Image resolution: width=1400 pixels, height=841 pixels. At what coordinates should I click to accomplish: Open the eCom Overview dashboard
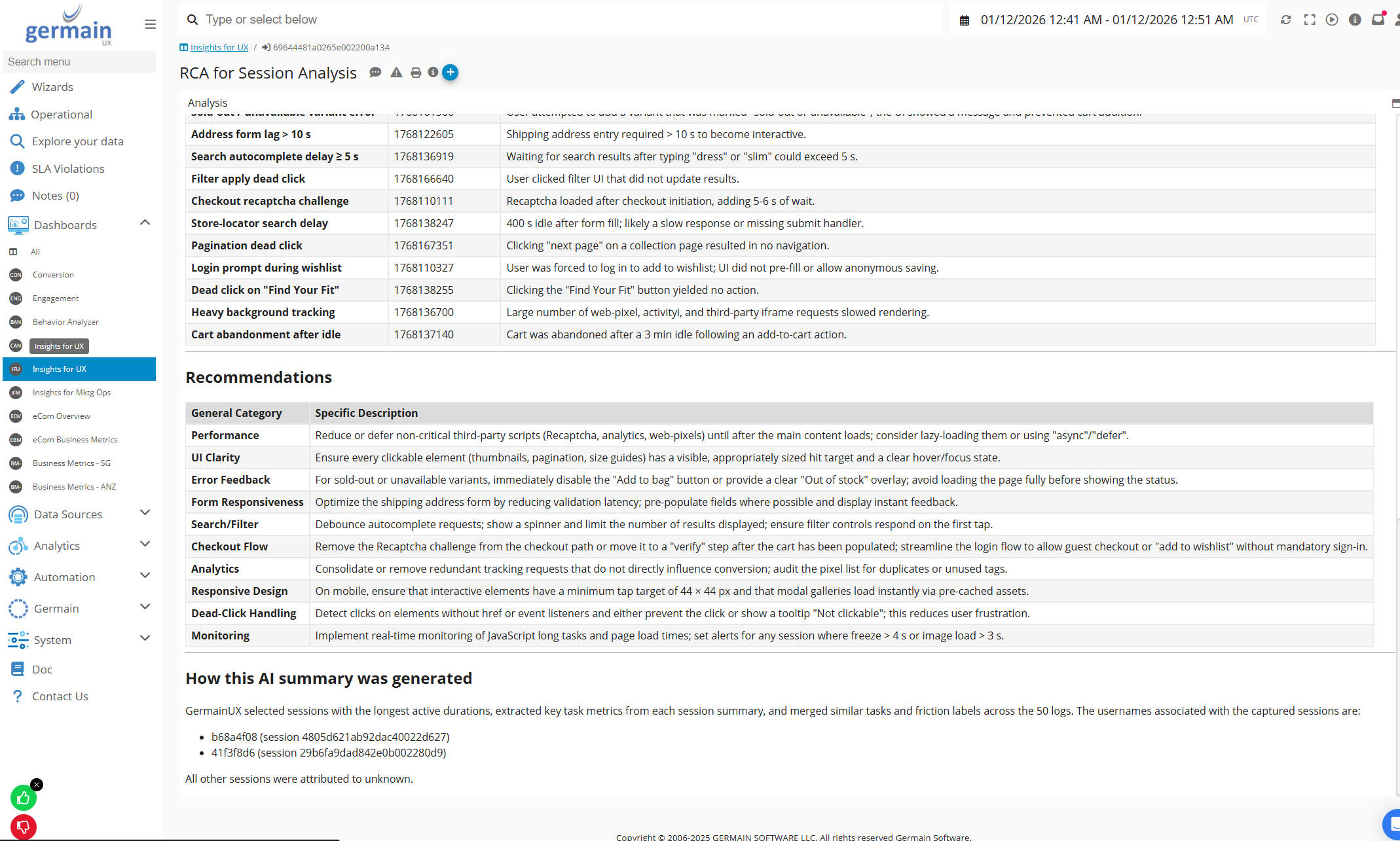(61, 416)
